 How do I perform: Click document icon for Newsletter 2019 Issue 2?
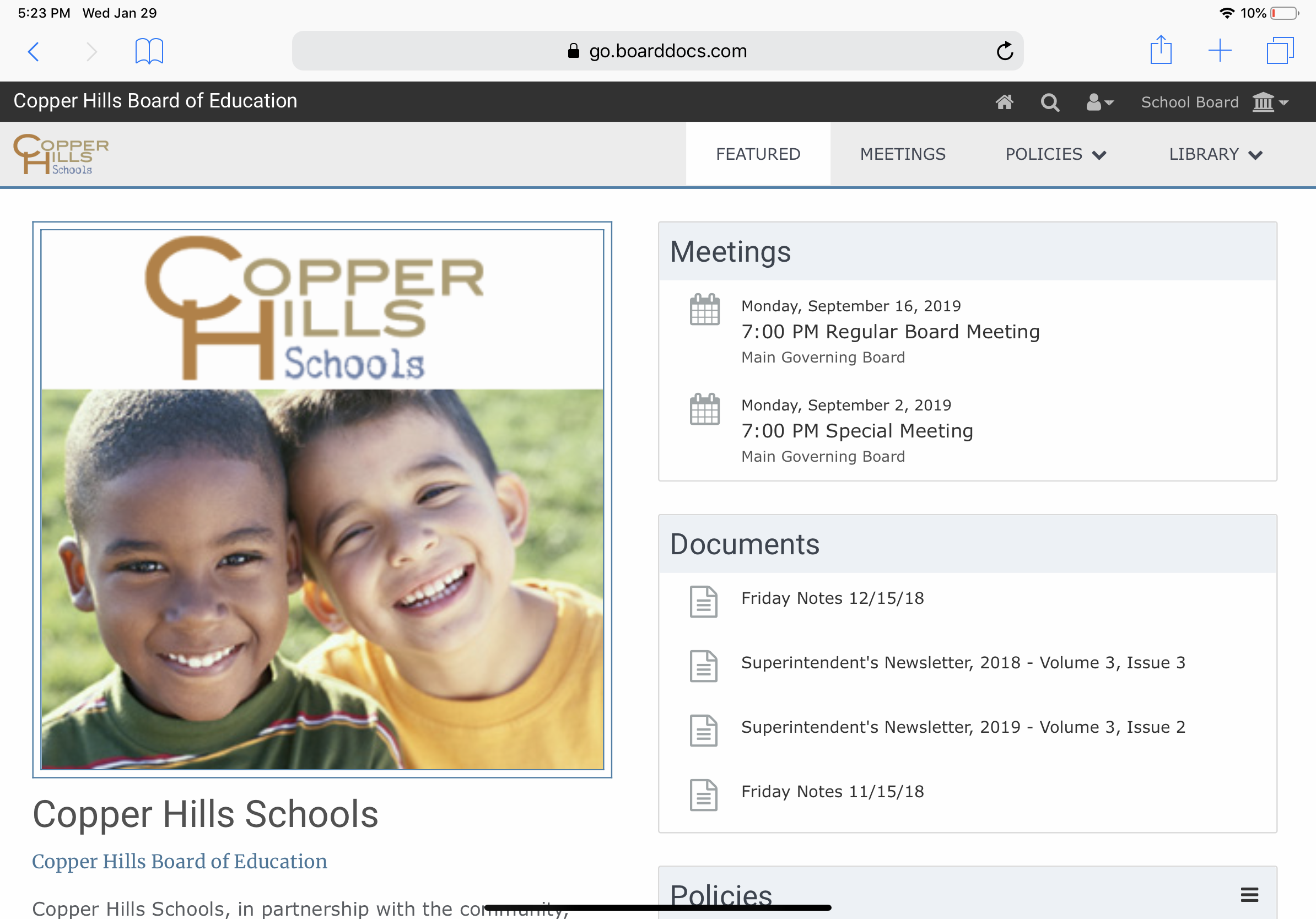pyautogui.click(x=703, y=731)
